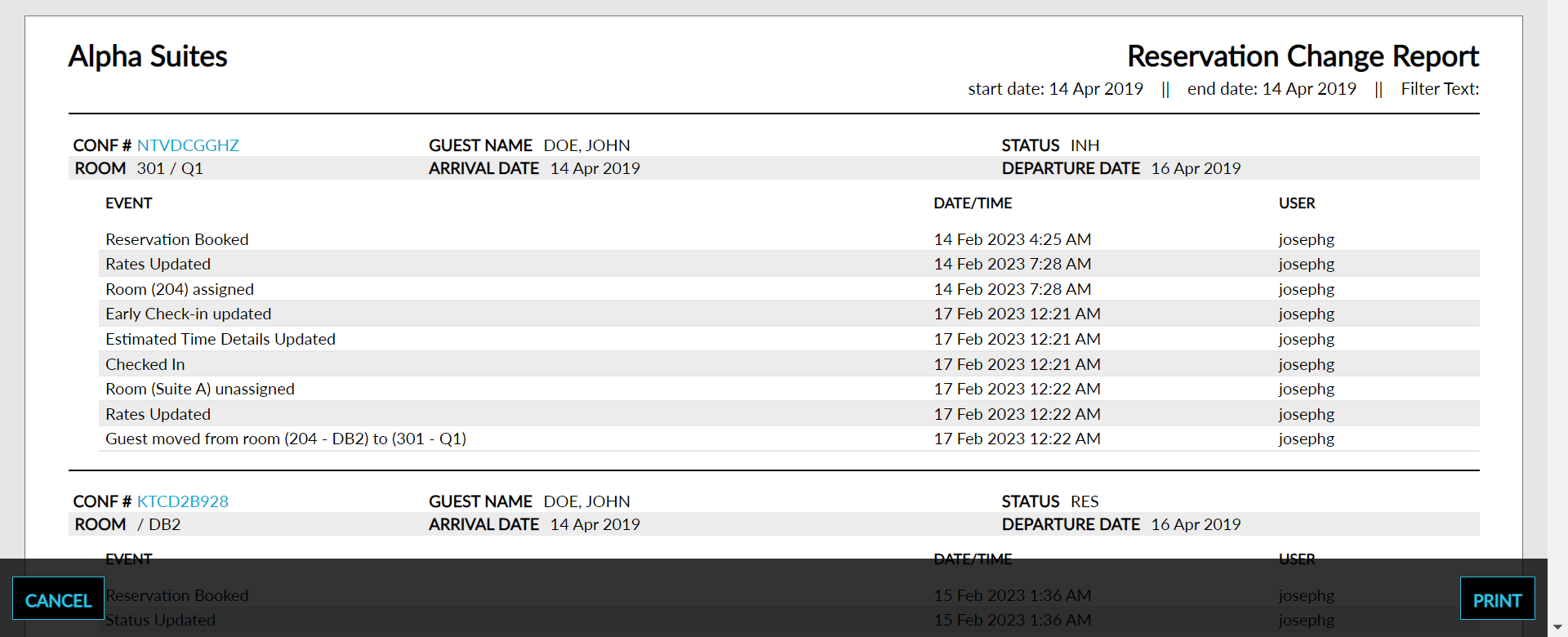Image resolution: width=1568 pixels, height=637 pixels.
Task: Click the first EVENT column header
Action: point(129,203)
